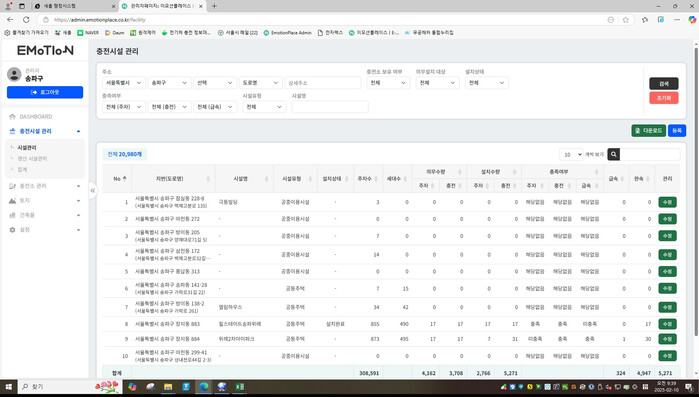
Task: Click 수정 button for 엘림하우스 row
Action: pyautogui.click(x=667, y=307)
